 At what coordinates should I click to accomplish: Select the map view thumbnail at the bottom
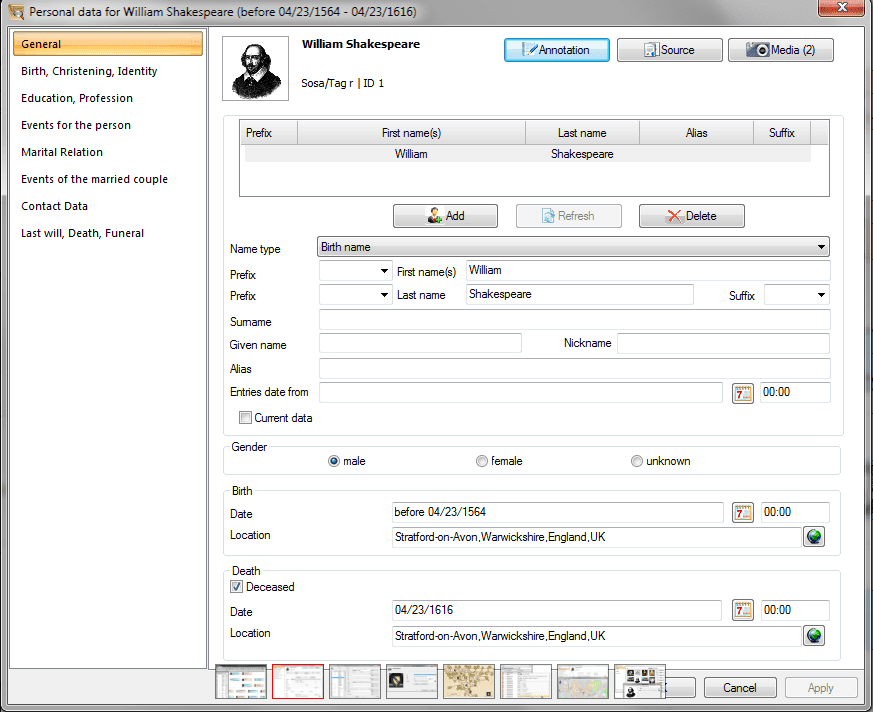[583, 681]
